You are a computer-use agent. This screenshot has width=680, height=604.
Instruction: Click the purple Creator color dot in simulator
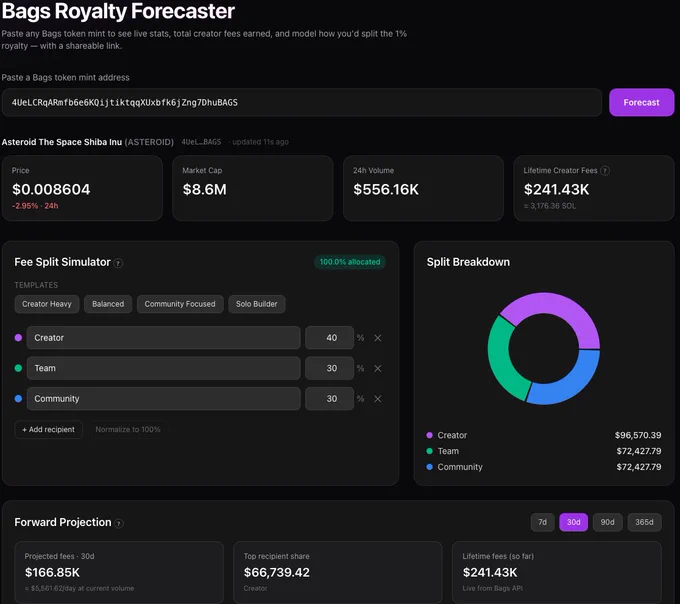pos(18,337)
